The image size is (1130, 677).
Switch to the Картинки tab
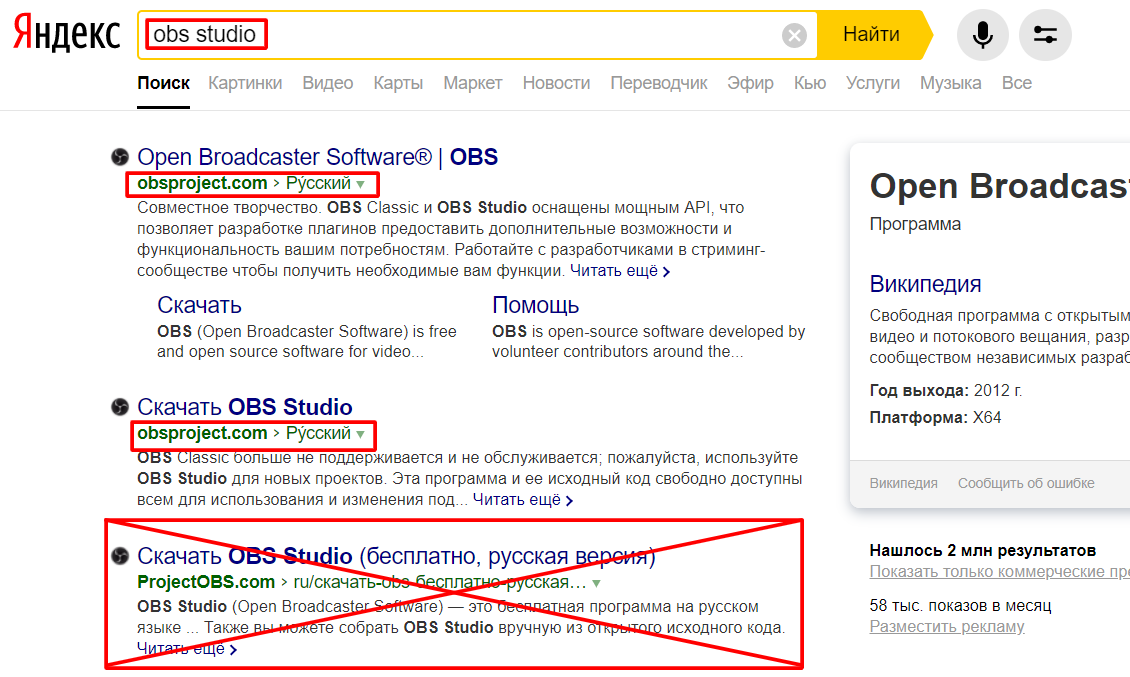tap(245, 83)
